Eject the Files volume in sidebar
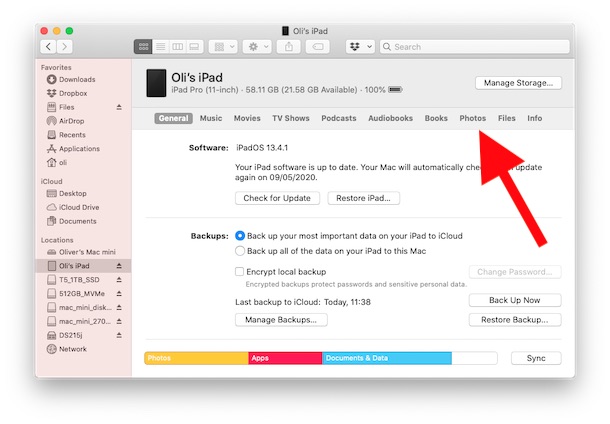 119,107
